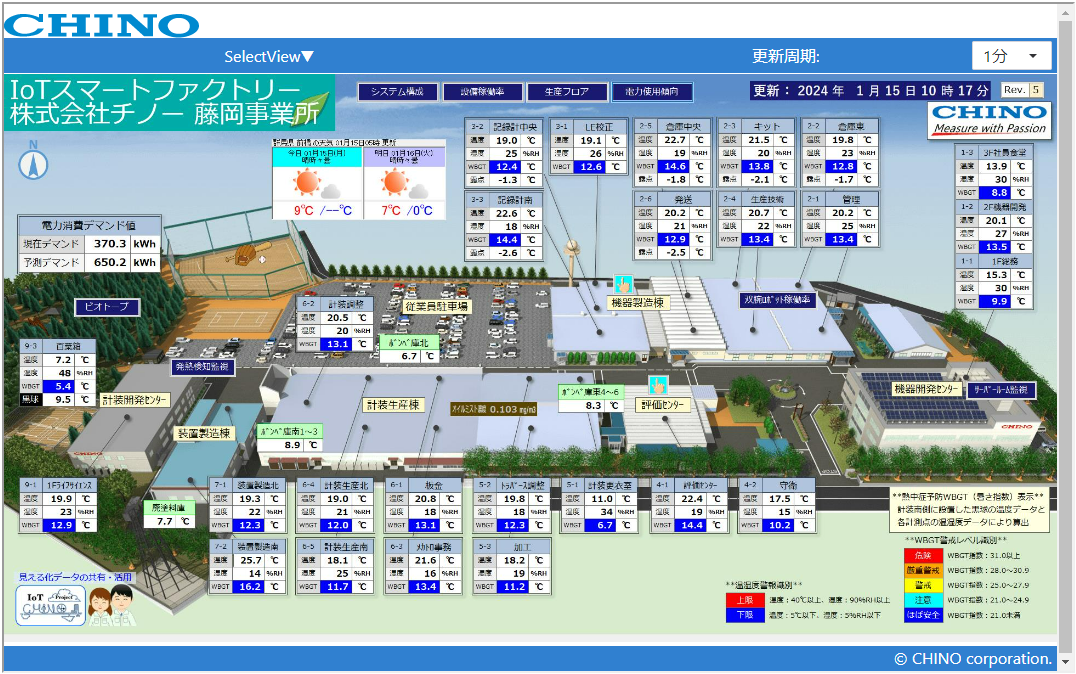1076x674 pixels.
Task: Click the 2-6 発送 sensor header
Action: pyautogui.click(x=672, y=199)
